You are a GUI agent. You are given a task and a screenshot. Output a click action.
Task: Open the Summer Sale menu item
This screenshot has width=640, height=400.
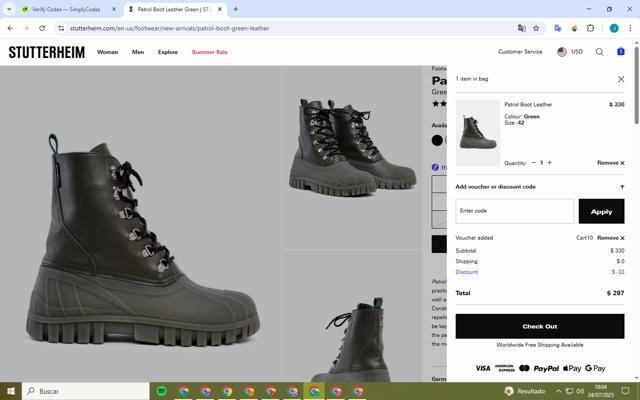pos(209,52)
